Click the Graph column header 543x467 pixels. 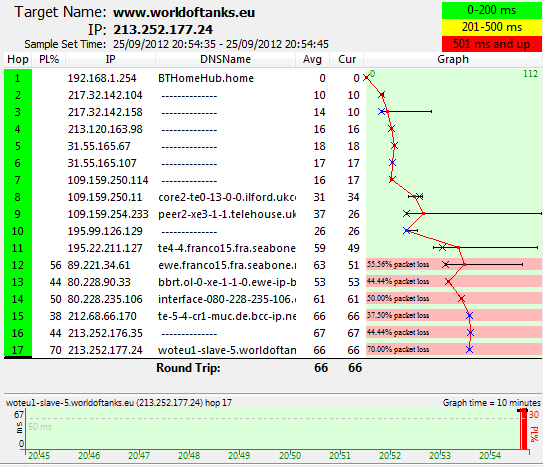[x=453, y=60]
